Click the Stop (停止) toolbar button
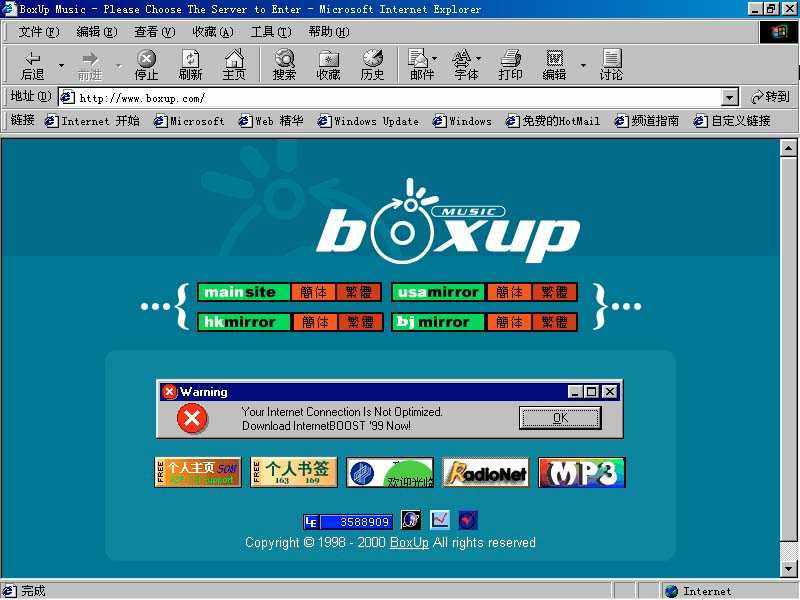This screenshot has height=600, width=800. (x=146, y=65)
